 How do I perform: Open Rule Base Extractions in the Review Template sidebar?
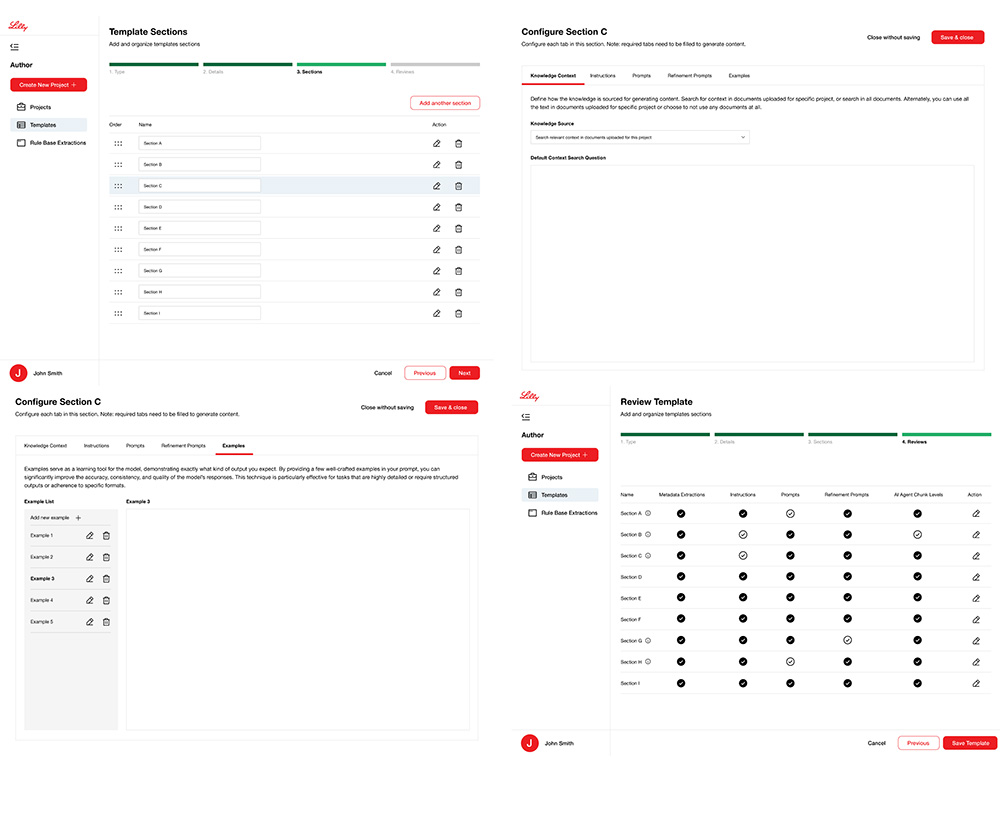pos(568,513)
